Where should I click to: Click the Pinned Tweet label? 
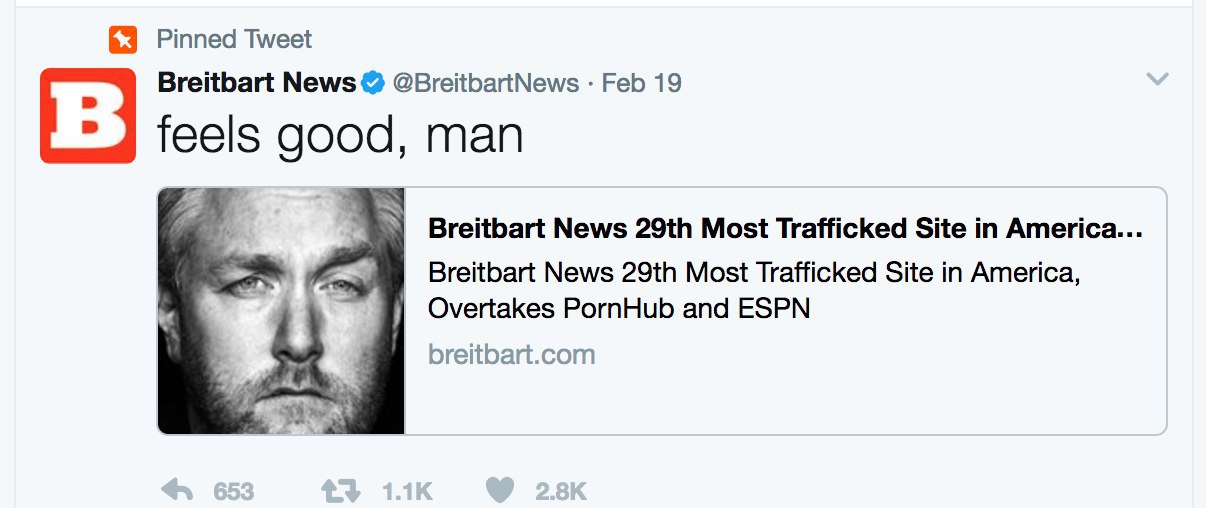point(234,40)
